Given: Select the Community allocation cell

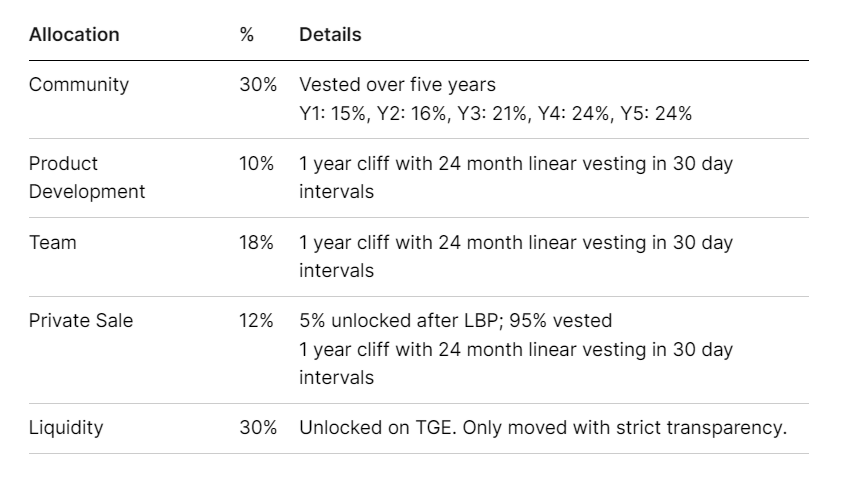Looking at the screenshot, I should pyautogui.click(x=79, y=85).
